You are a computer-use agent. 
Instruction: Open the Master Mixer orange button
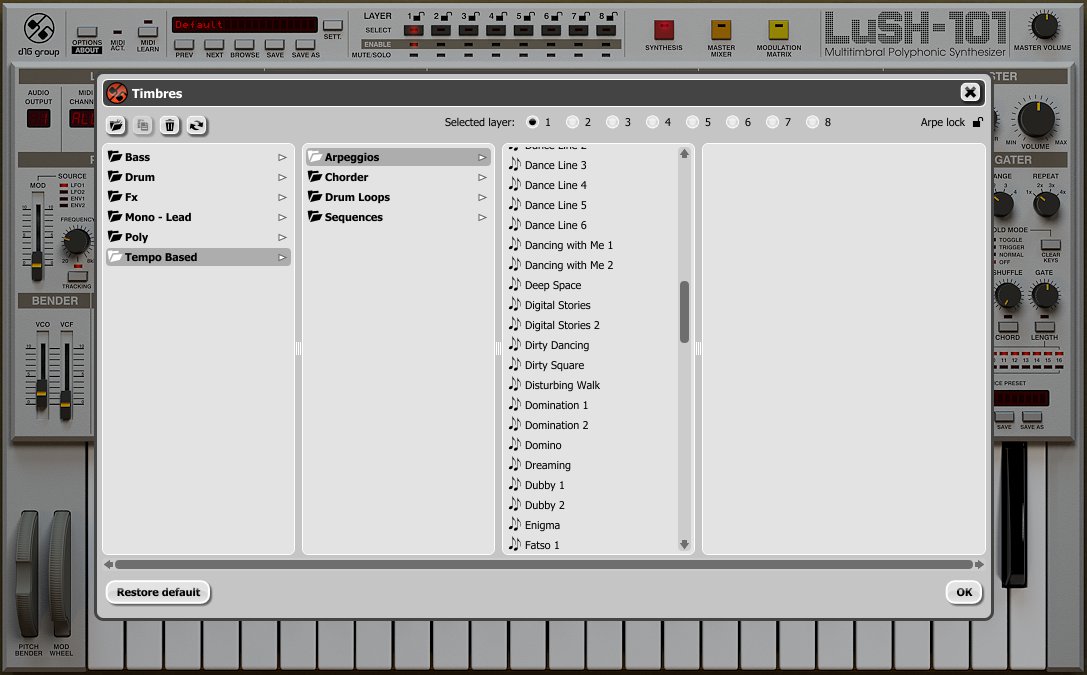coord(721,29)
